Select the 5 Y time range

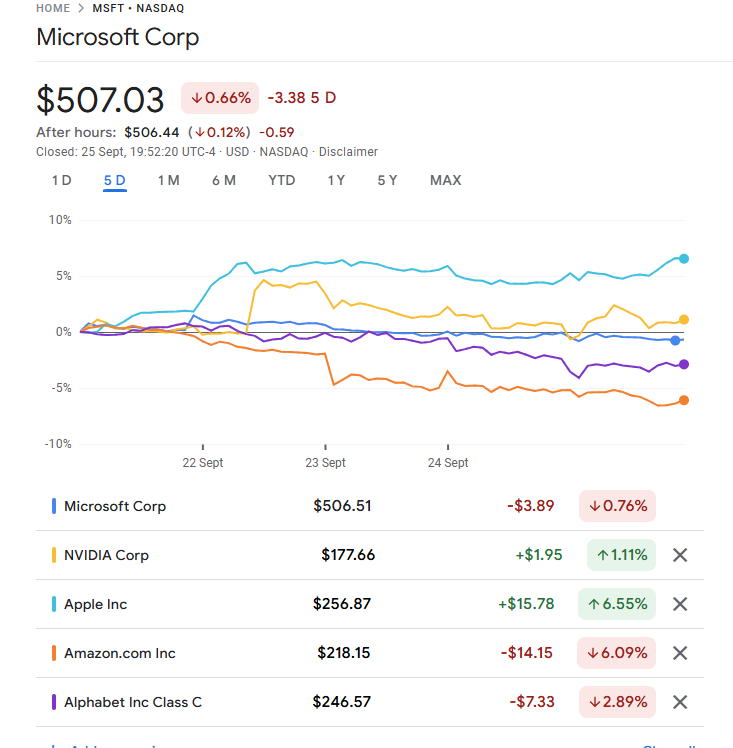tap(387, 181)
